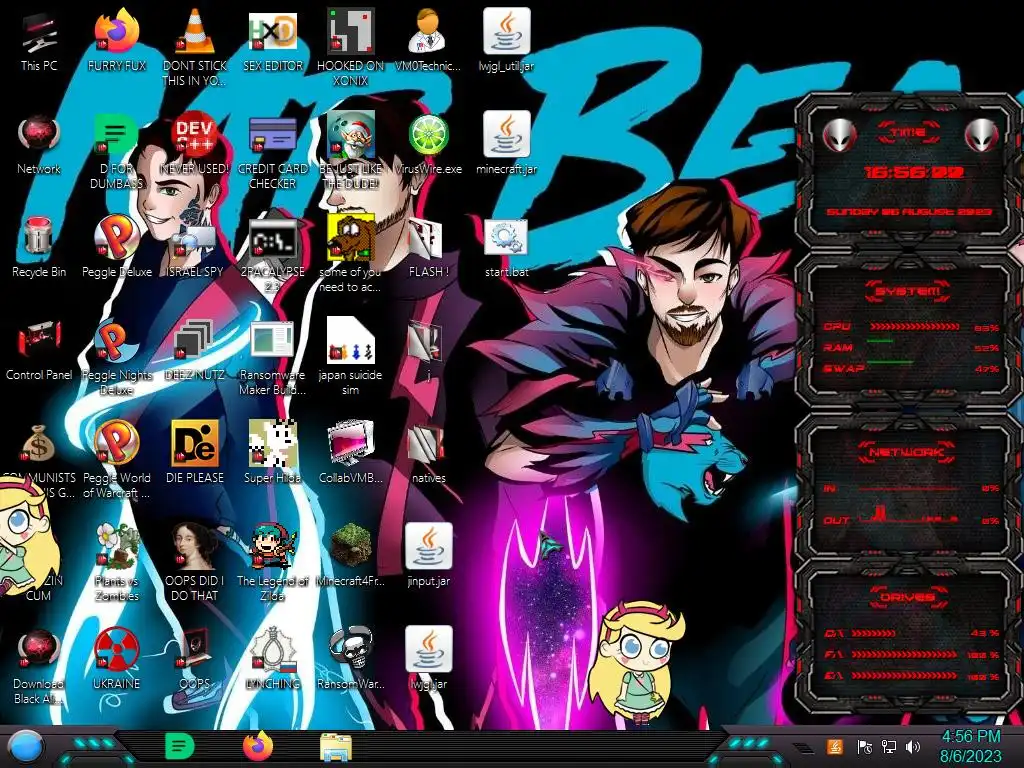
Task: Open the Plants vs Zombies shortcut
Action: pyautogui.click(x=116, y=563)
